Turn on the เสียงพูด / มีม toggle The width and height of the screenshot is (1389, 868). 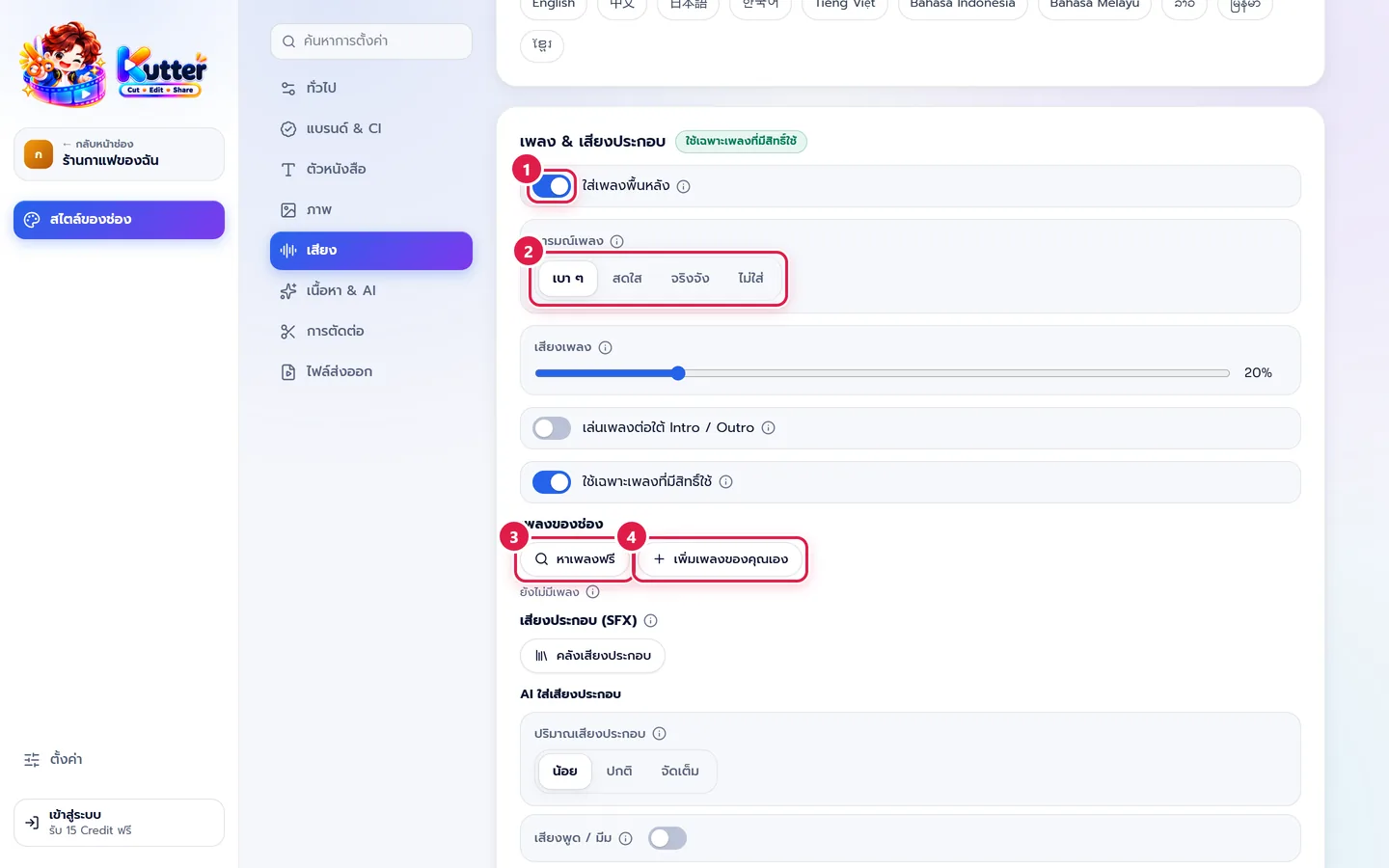click(667, 838)
